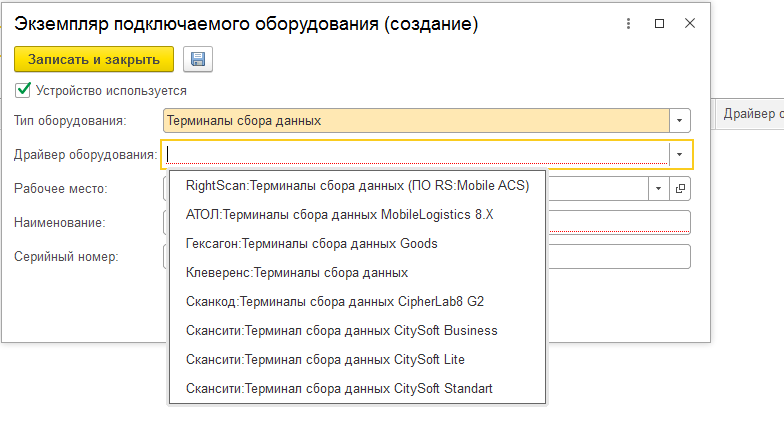Select Сканкод CipherLab8 G2 driver
This screenshot has width=784, height=427.
click(358, 302)
